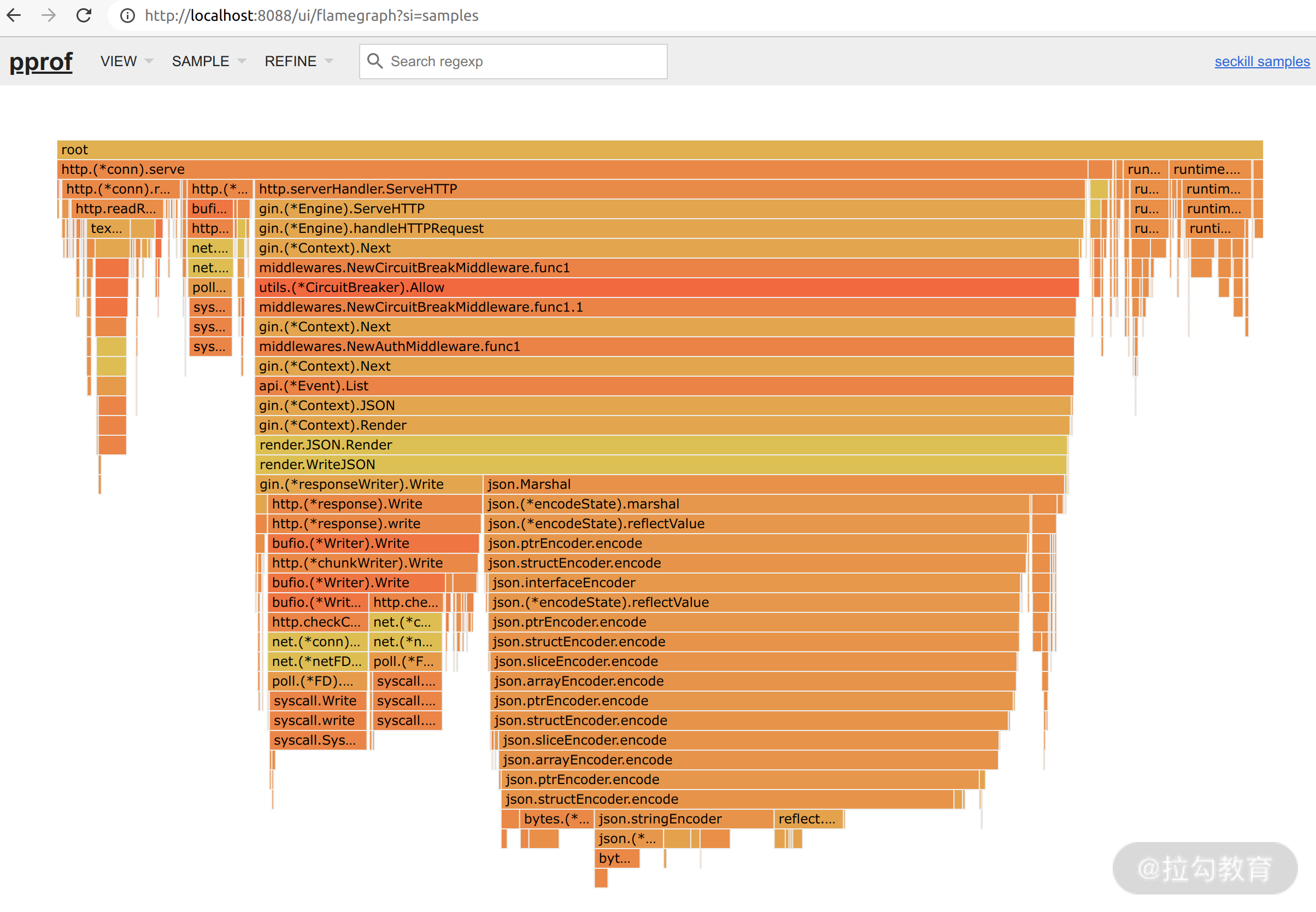Image resolution: width=1316 pixels, height=912 pixels.
Task: Click the browser forward arrow
Action: click(49, 15)
